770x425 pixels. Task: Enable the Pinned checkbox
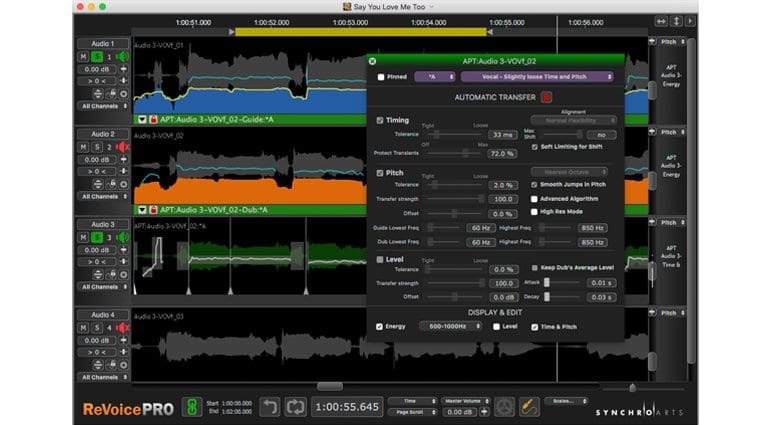pyautogui.click(x=381, y=77)
